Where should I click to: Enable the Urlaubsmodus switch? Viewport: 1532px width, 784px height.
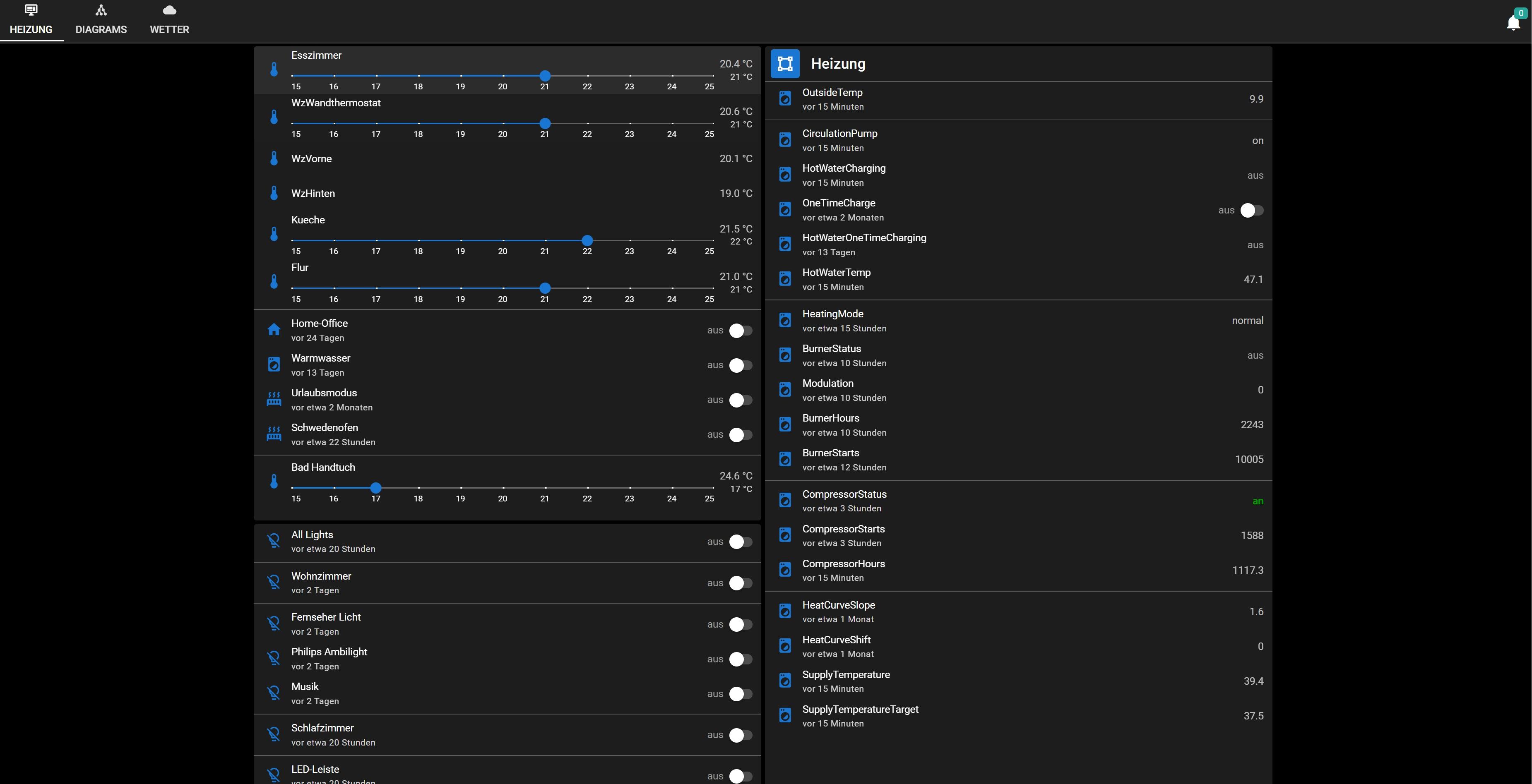point(740,400)
